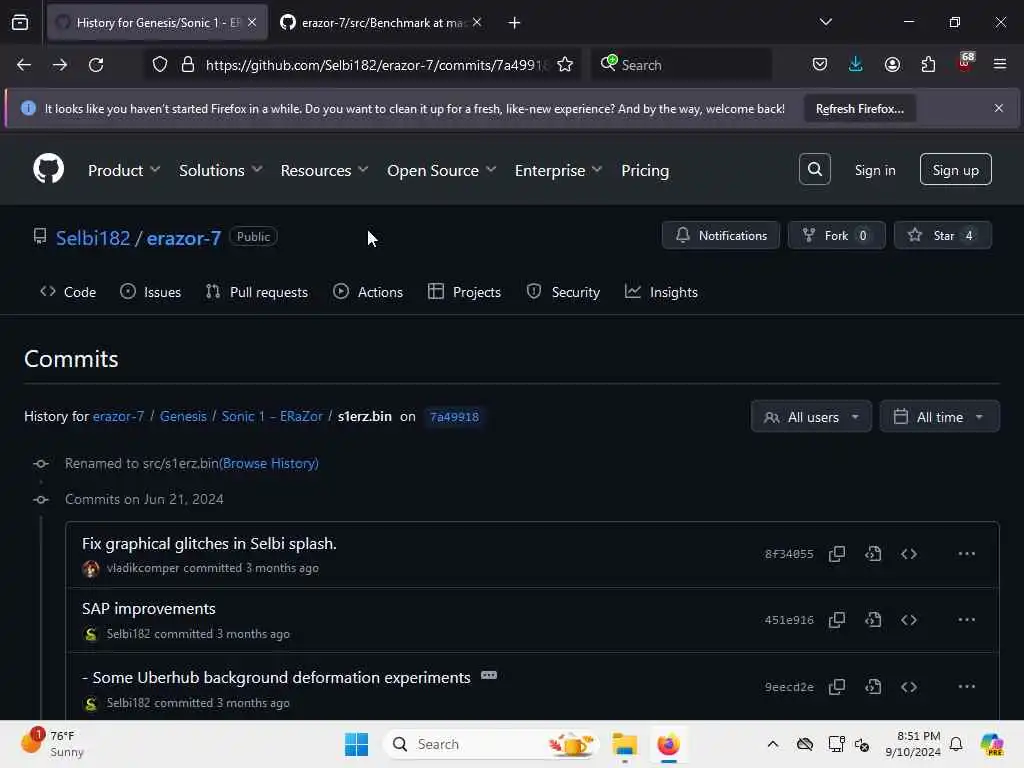Browse repository at commit 451e916

pos(909,620)
